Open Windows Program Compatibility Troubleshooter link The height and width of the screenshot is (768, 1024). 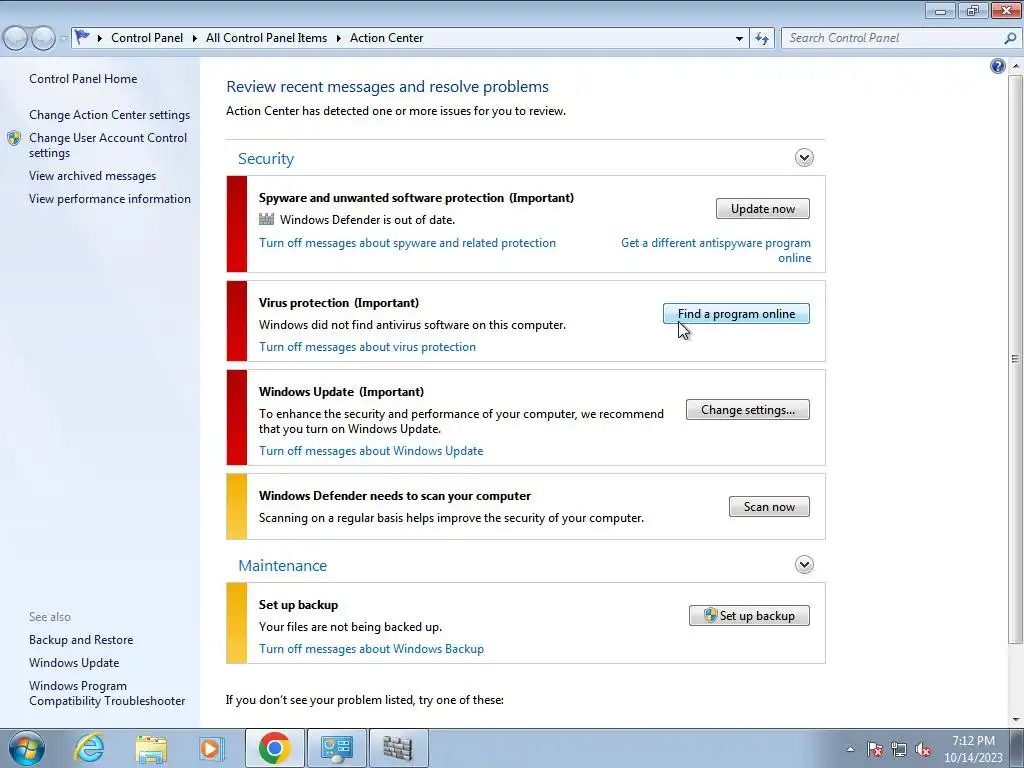[x=107, y=693]
